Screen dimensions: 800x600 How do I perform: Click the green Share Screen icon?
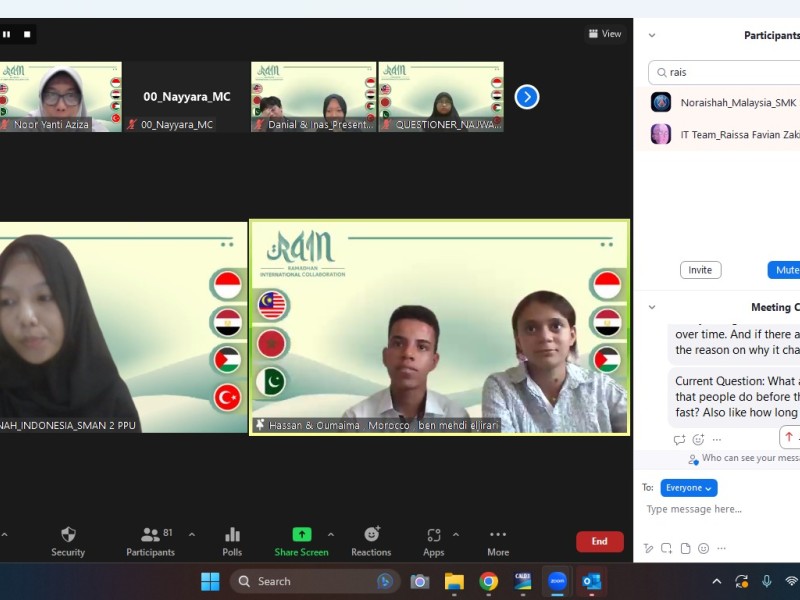tap(301, 535)
